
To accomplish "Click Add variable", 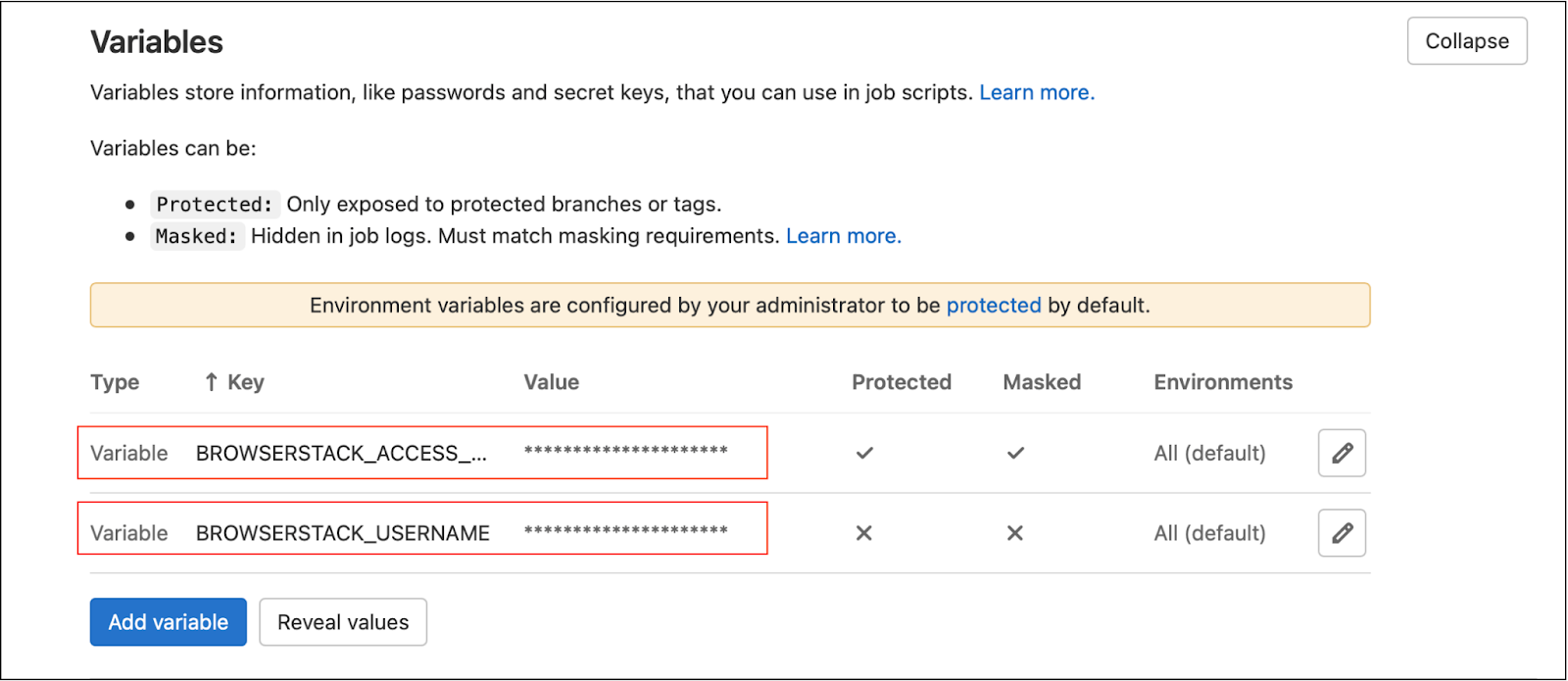I will (168, 621).
